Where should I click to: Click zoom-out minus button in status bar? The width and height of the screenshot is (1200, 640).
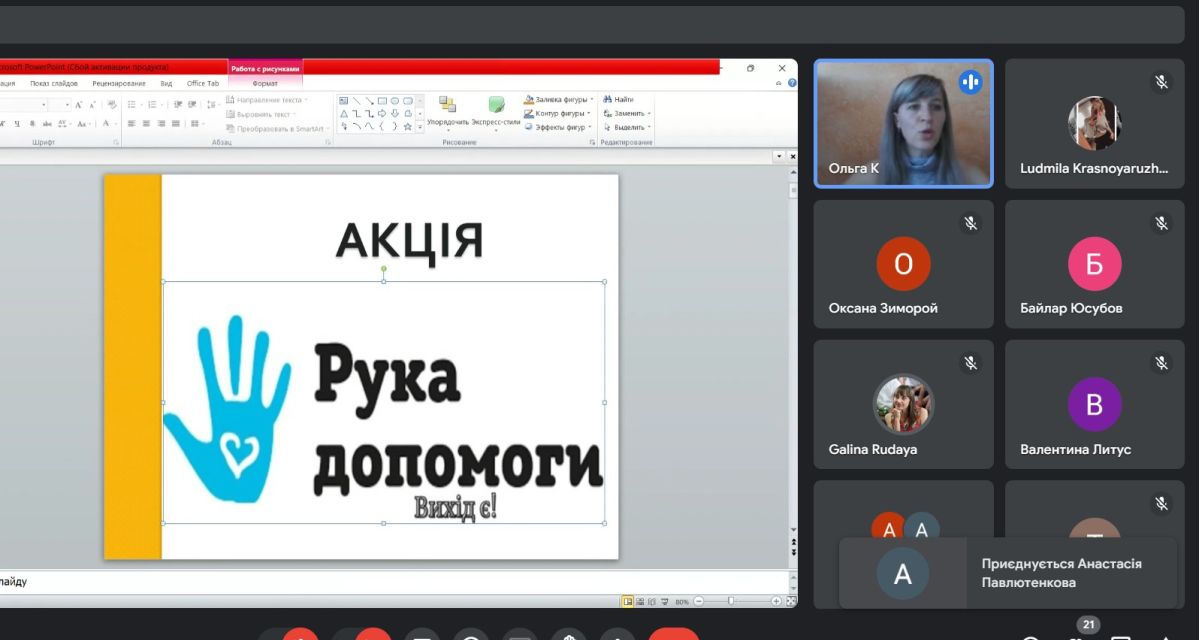tap(698, 600)
